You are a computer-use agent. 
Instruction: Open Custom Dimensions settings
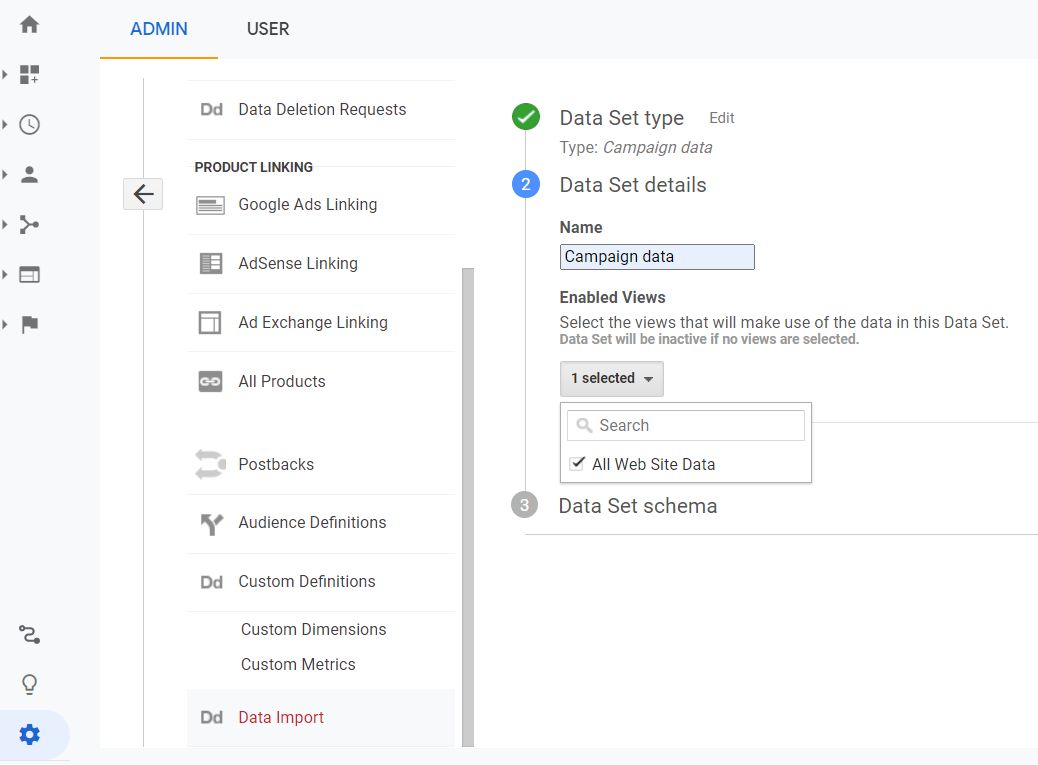tap(313, 629)
